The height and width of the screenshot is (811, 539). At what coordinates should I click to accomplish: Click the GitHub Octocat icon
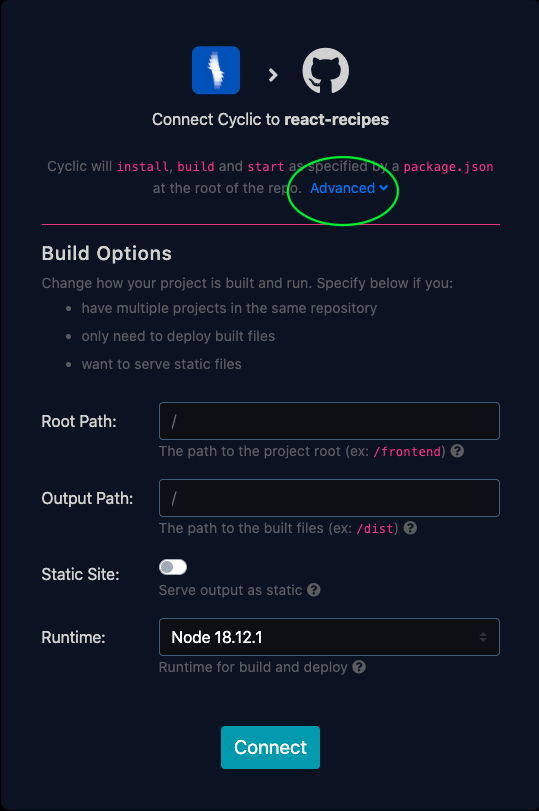(x=325, y=70)
